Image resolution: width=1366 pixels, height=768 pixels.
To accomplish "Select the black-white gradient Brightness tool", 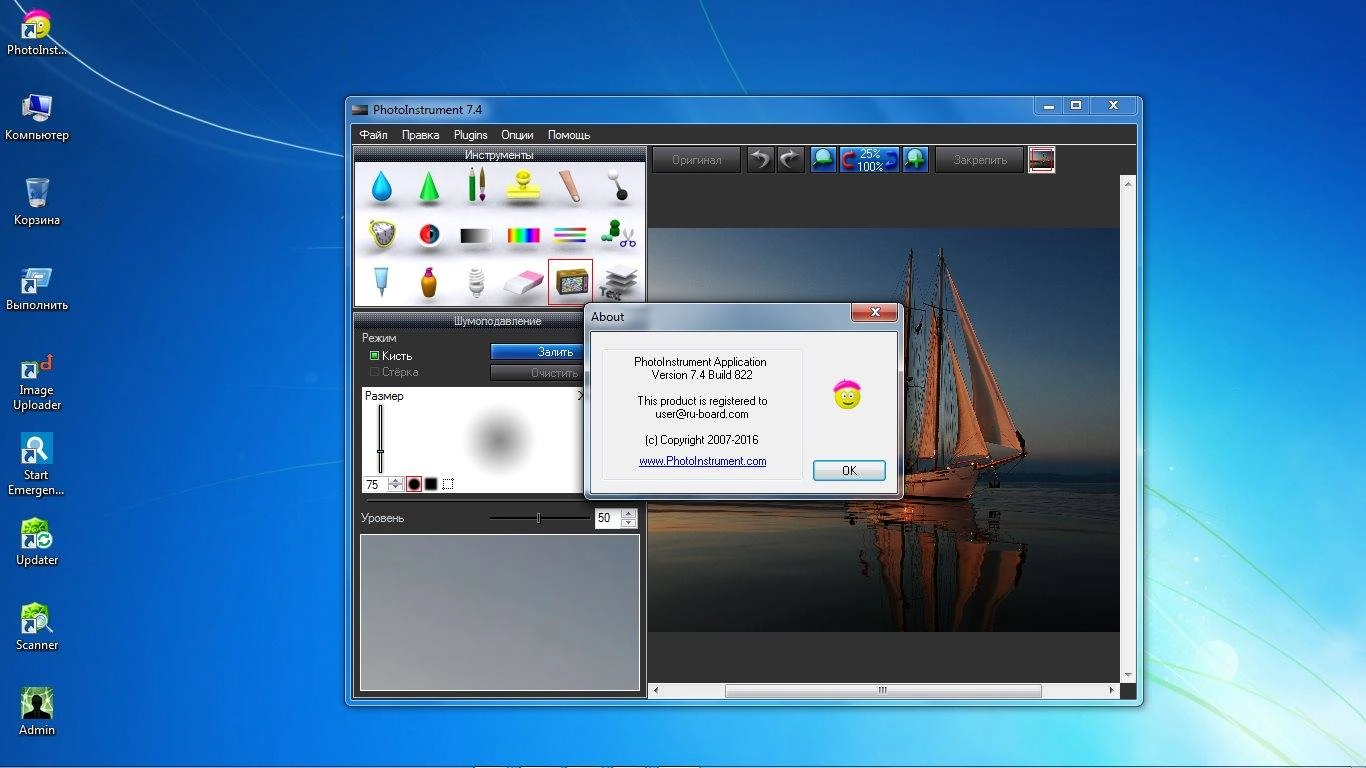I will point(476,235).
